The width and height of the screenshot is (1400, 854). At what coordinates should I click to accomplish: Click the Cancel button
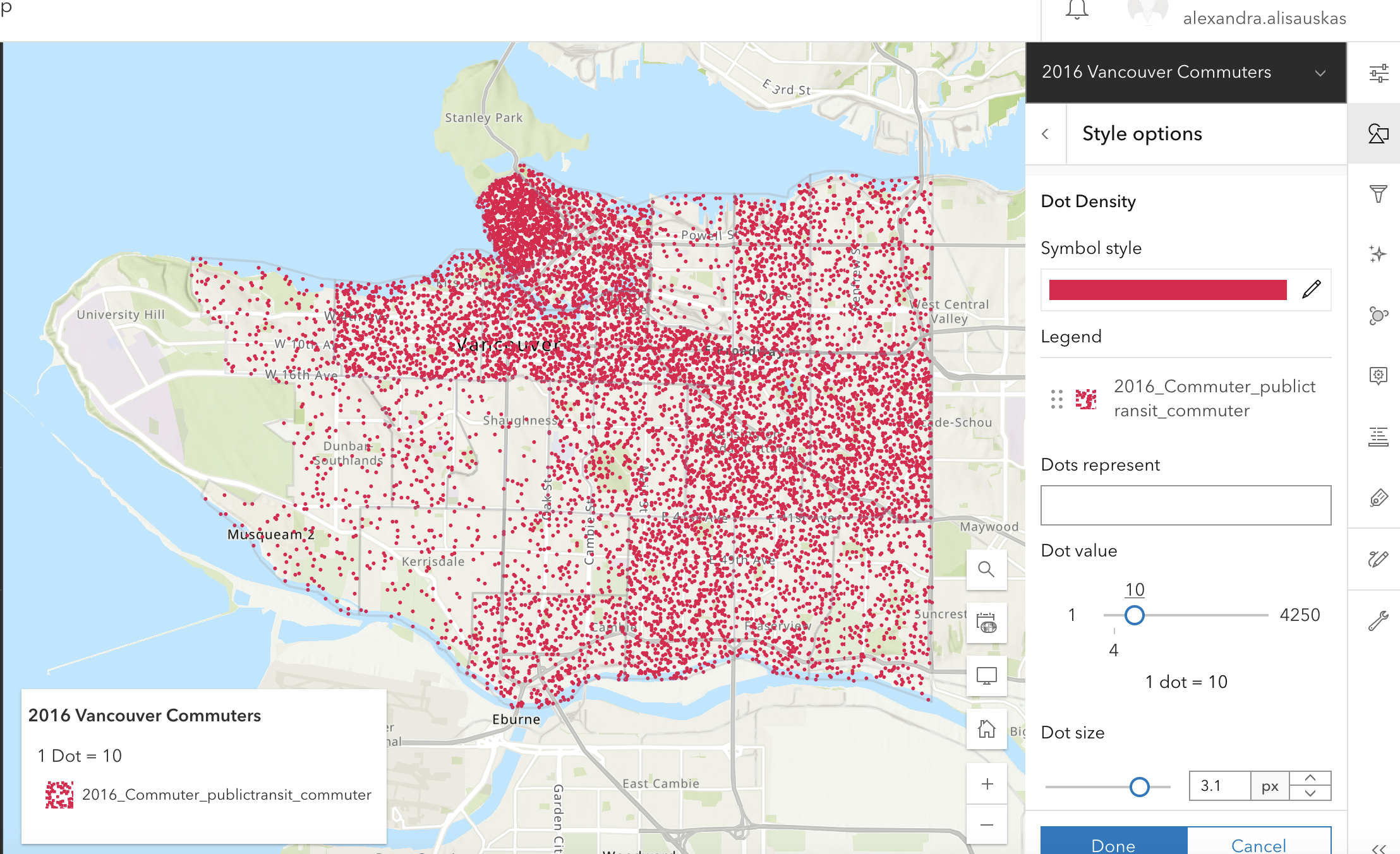pos(1259,842)
